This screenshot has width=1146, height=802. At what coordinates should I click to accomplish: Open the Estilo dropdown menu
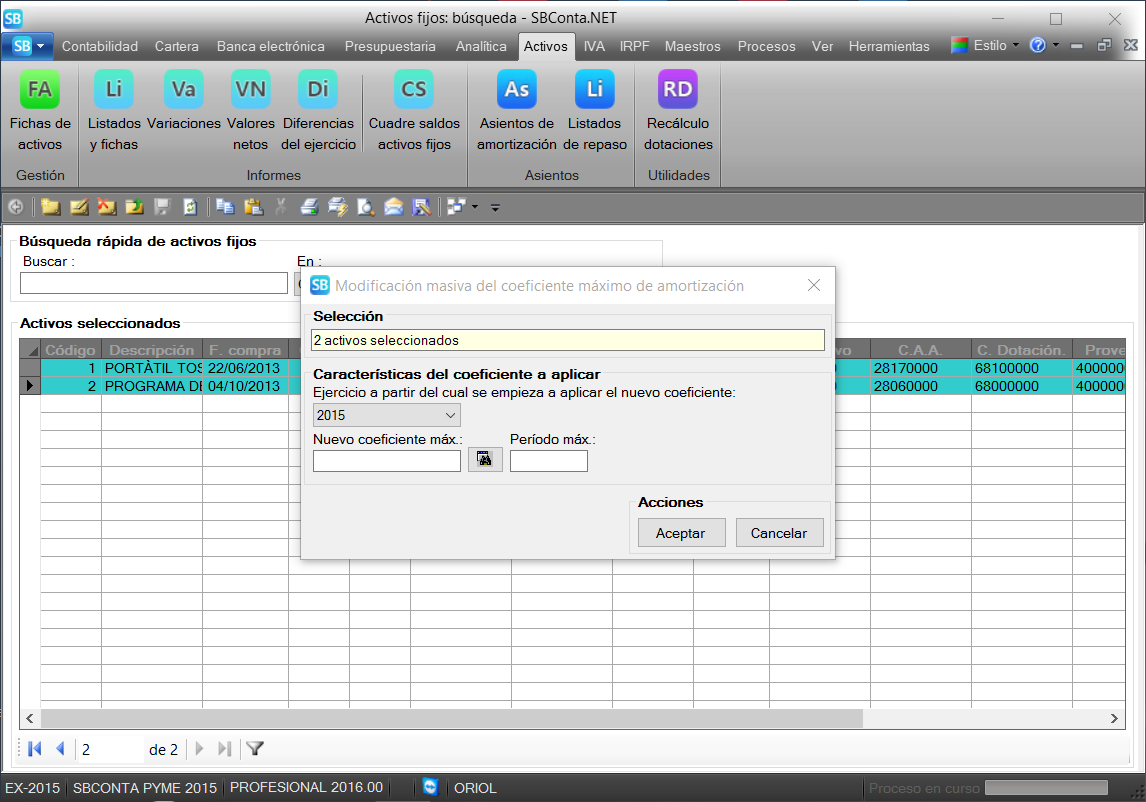pos(985,46)
